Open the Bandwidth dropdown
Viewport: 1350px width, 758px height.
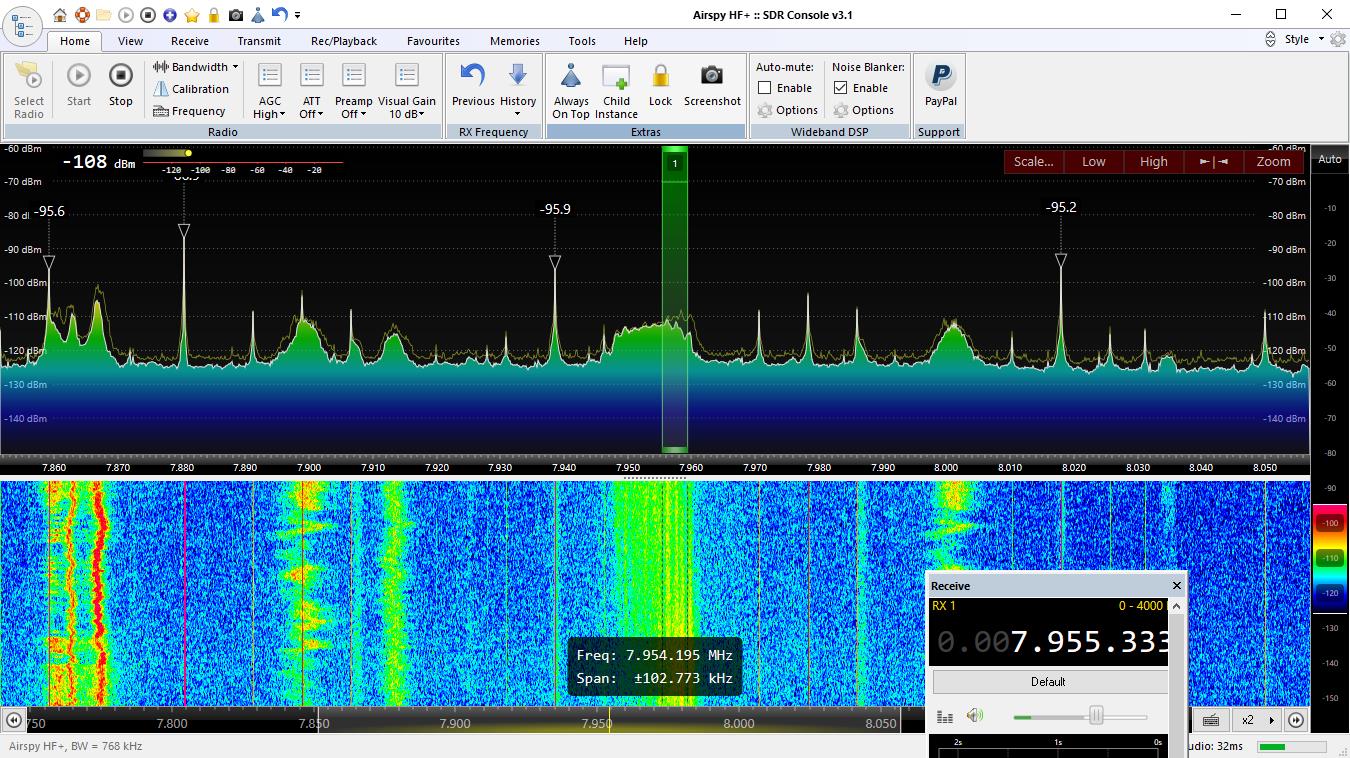point(196,67)
